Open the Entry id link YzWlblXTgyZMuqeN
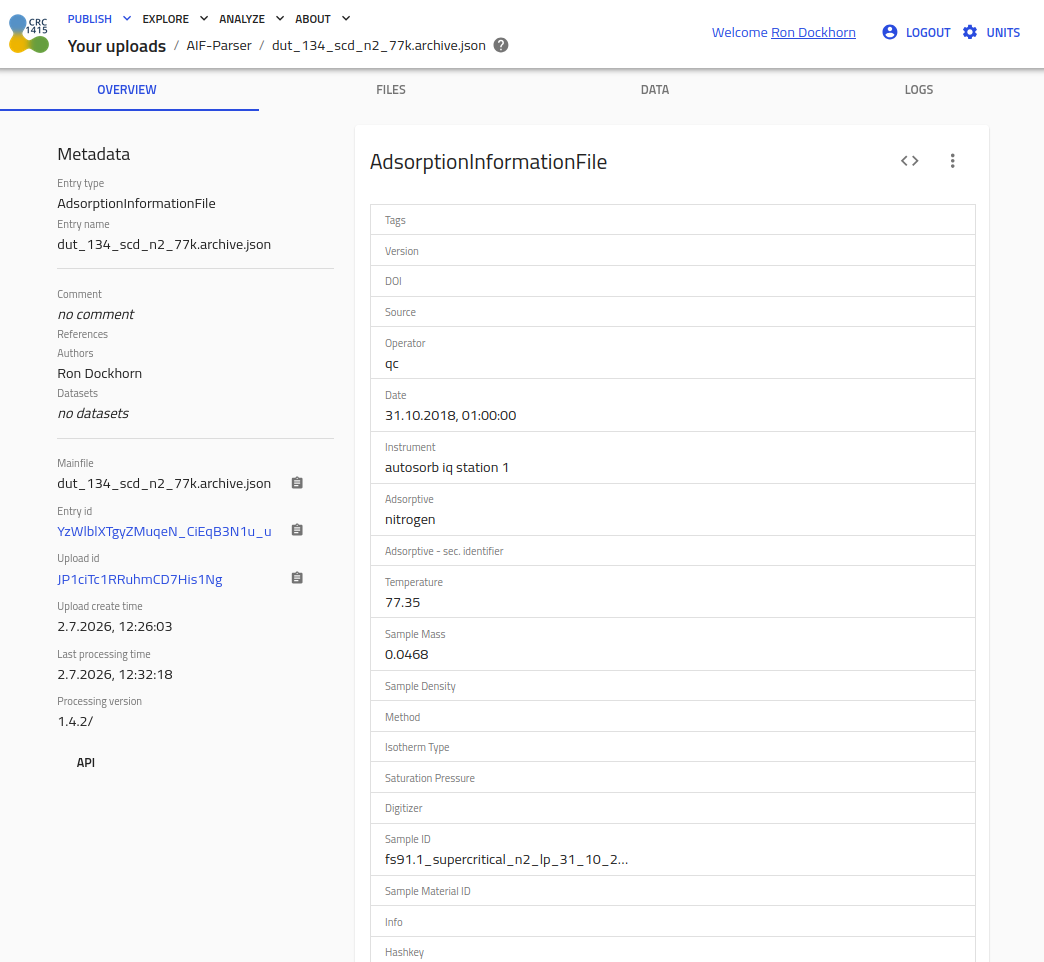The image size is (1044, 962). [x=164, y=531]
